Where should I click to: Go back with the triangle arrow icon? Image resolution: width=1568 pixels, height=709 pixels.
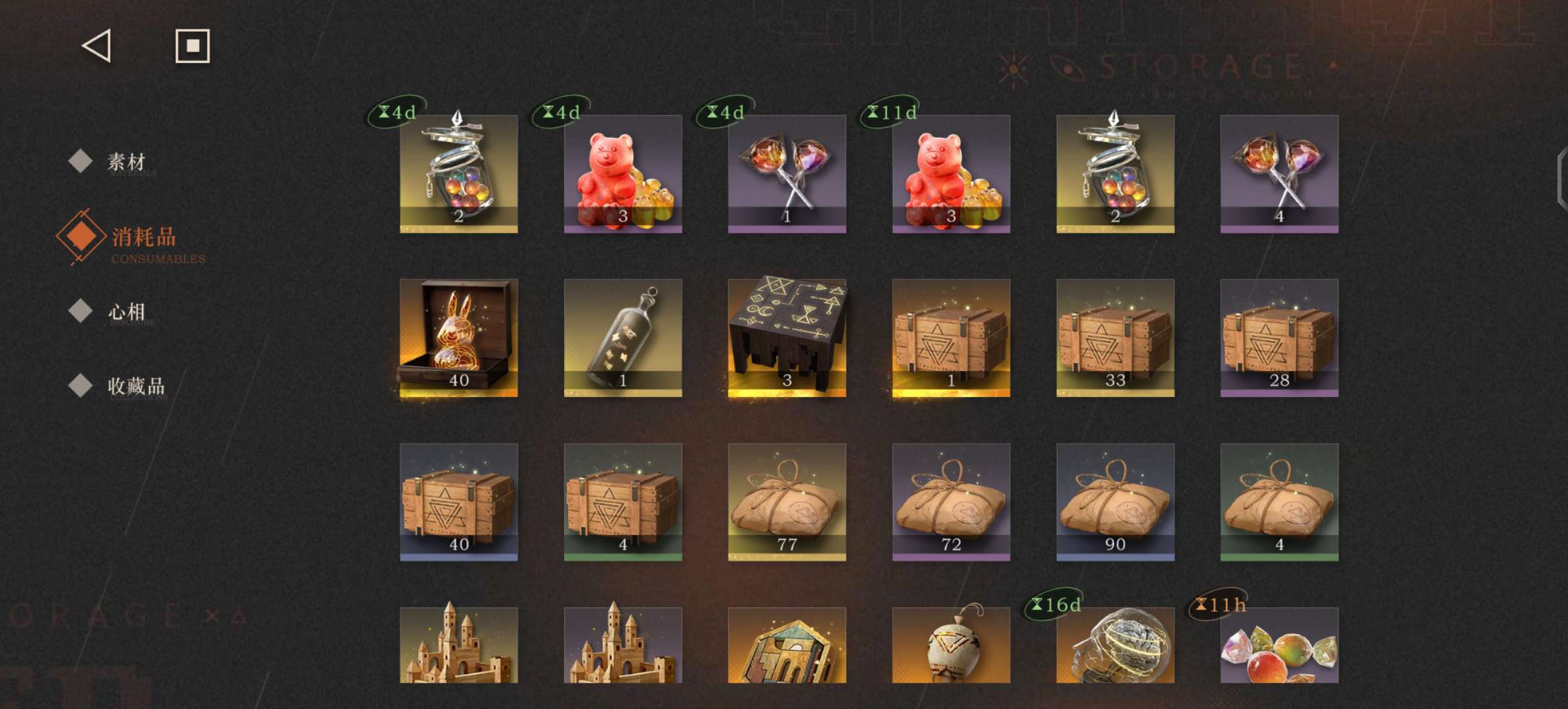(x=97, y=46)
